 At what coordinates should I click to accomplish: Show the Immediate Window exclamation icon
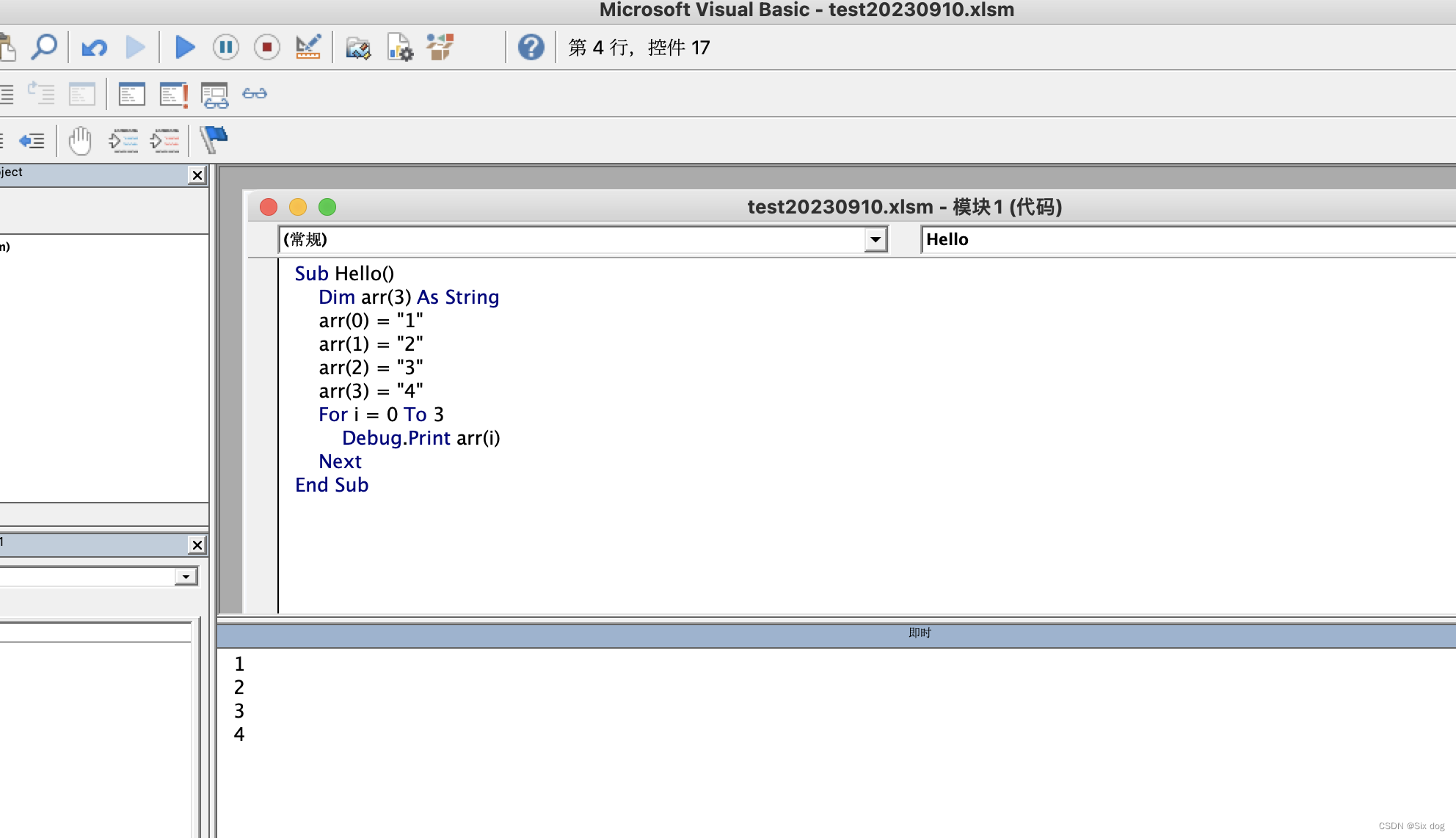(174, 94)
